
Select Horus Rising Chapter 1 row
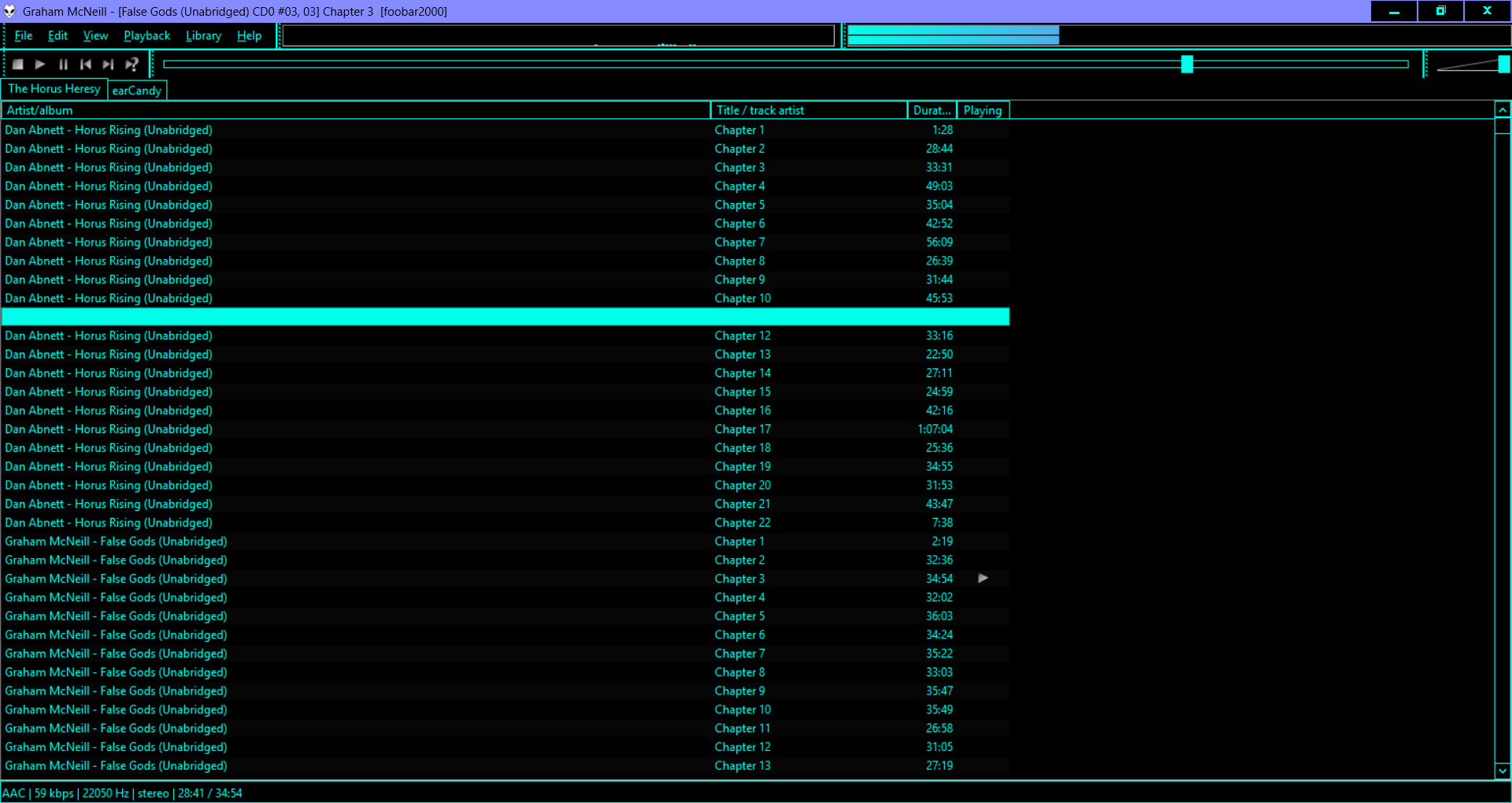tap(506, 130)
